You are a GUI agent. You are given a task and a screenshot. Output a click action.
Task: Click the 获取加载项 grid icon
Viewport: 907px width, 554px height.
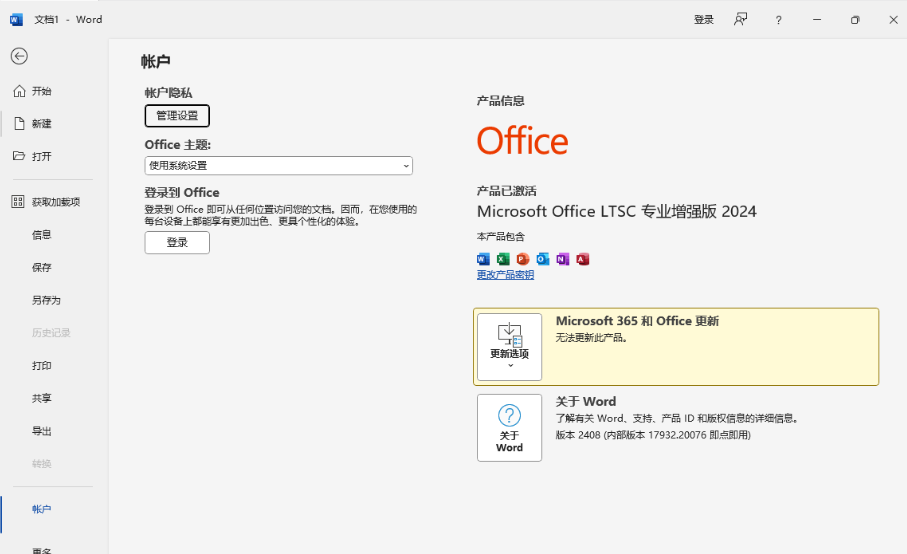point(18,201)
